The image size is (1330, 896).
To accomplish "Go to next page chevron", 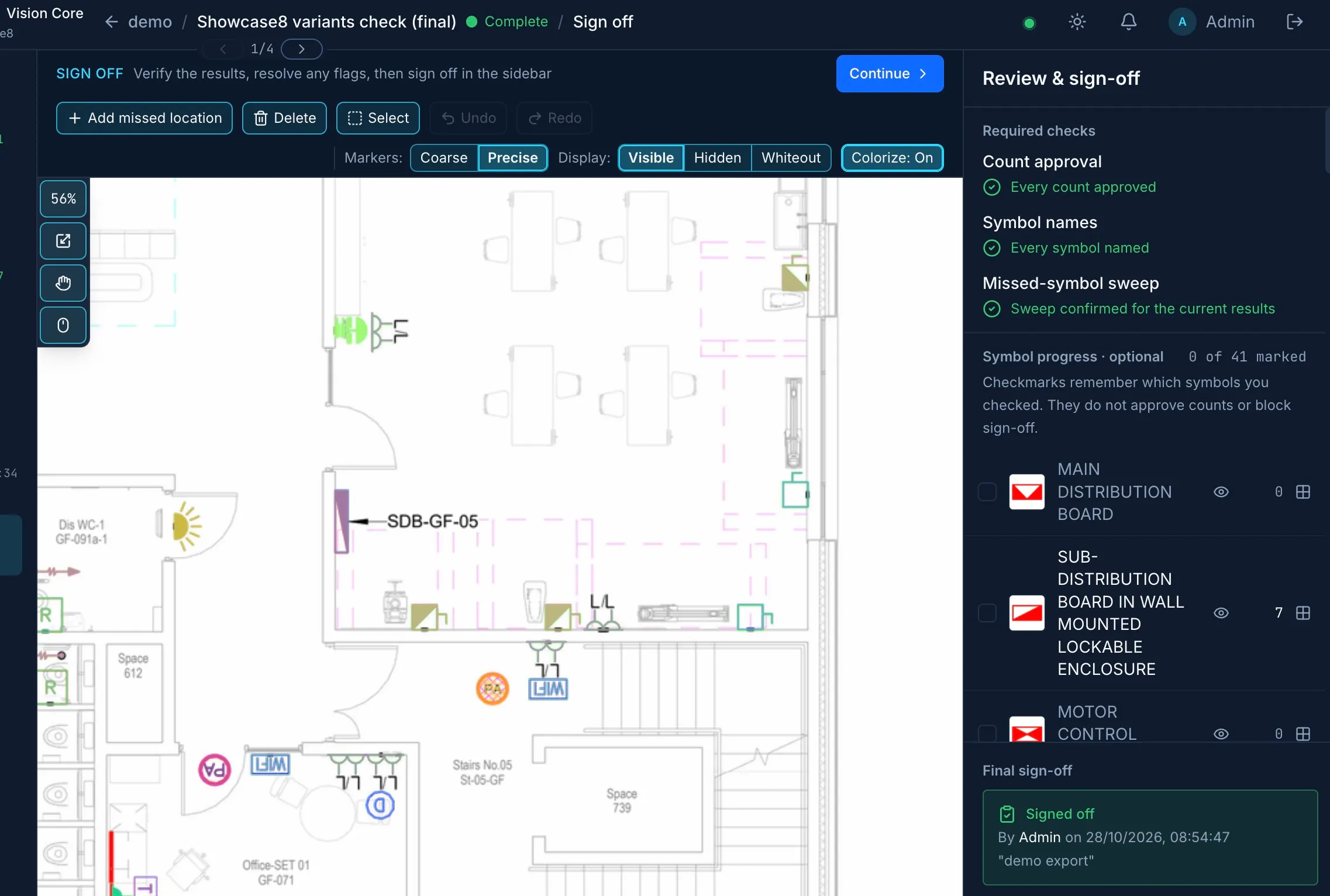I will [x=301, y=49].
